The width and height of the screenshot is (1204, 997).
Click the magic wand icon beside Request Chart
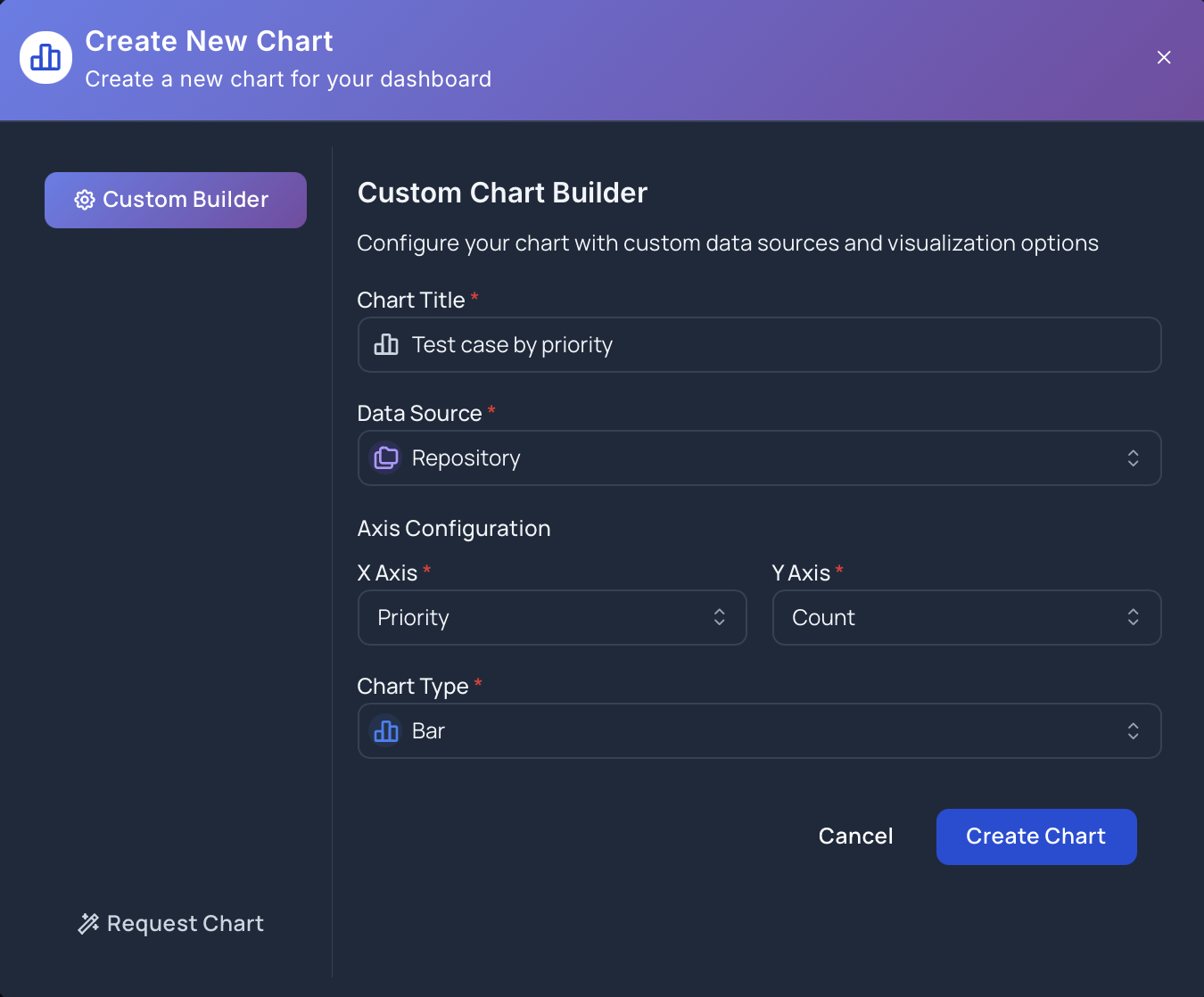click(88, 924)
